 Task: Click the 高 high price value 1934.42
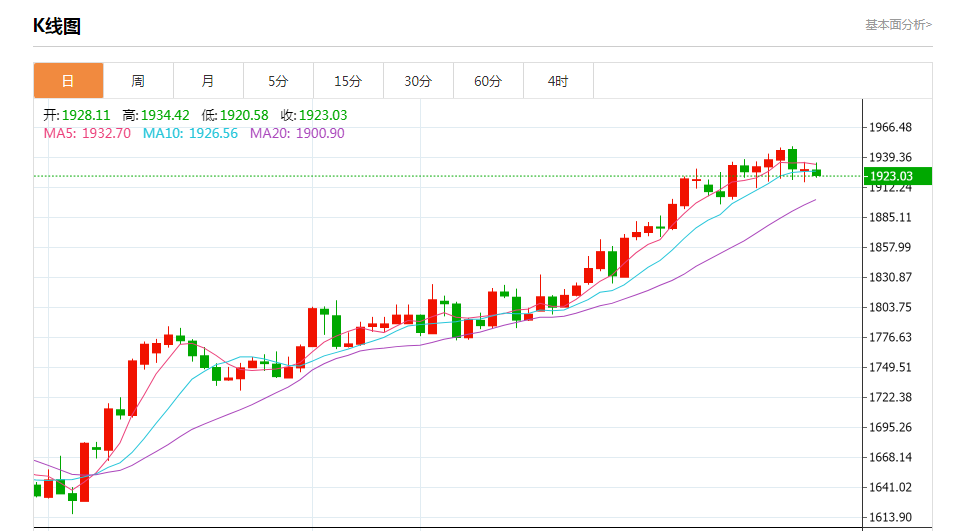[x=165, y=115]
